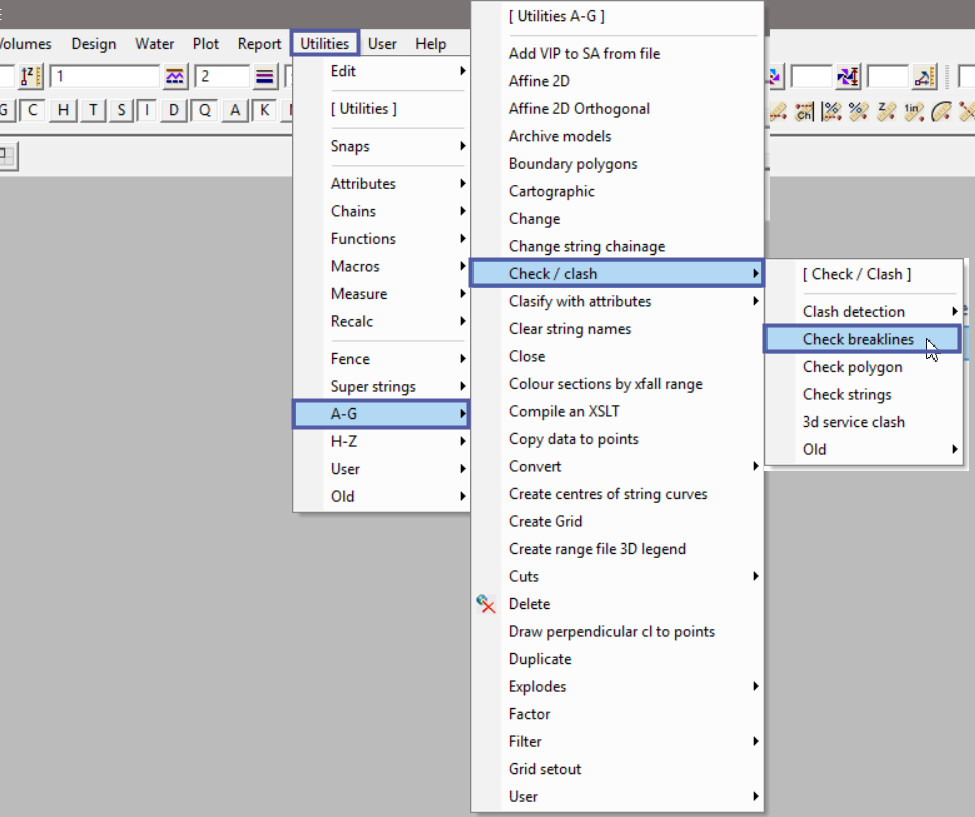Expand the Cuts submenu
The width and height of the screenshot is (975, 817).
point(617,576)
